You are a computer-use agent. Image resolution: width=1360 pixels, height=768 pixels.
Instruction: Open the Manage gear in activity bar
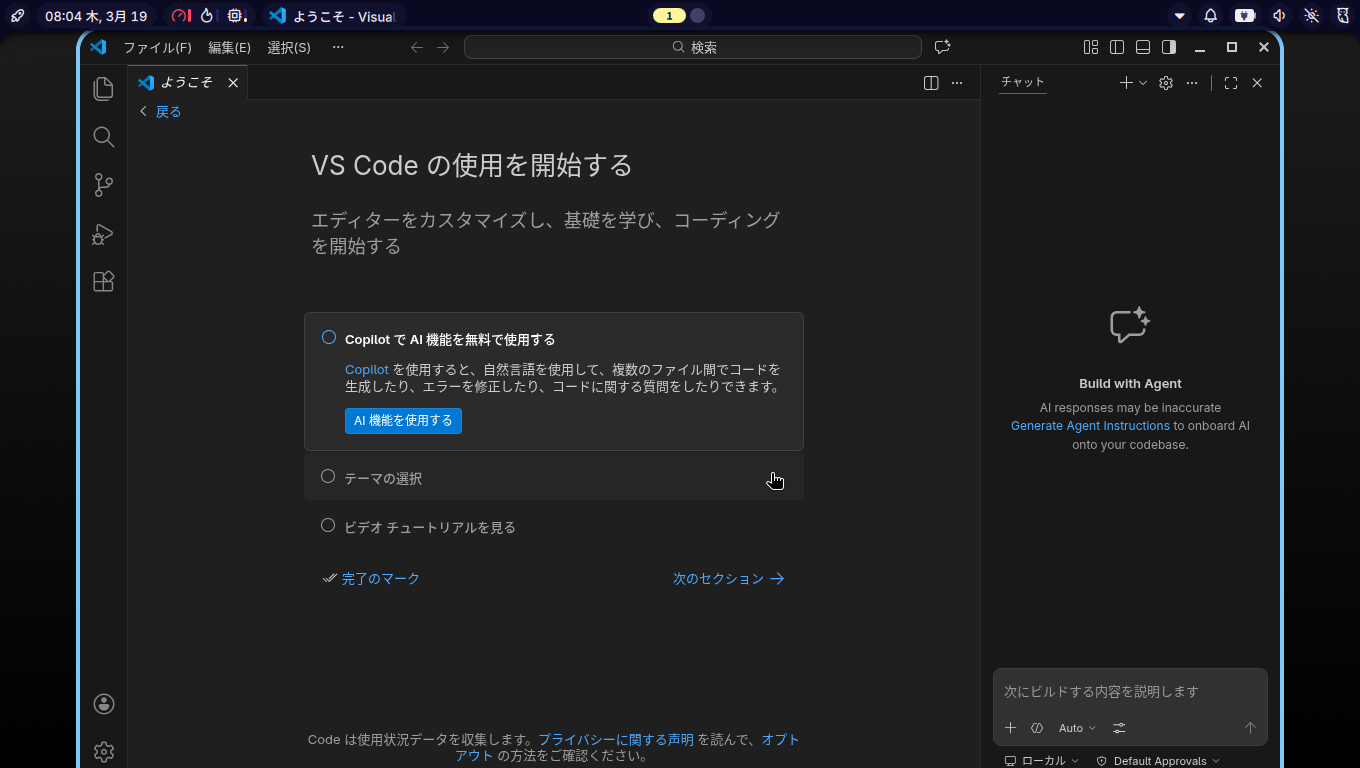coord(103,751)
